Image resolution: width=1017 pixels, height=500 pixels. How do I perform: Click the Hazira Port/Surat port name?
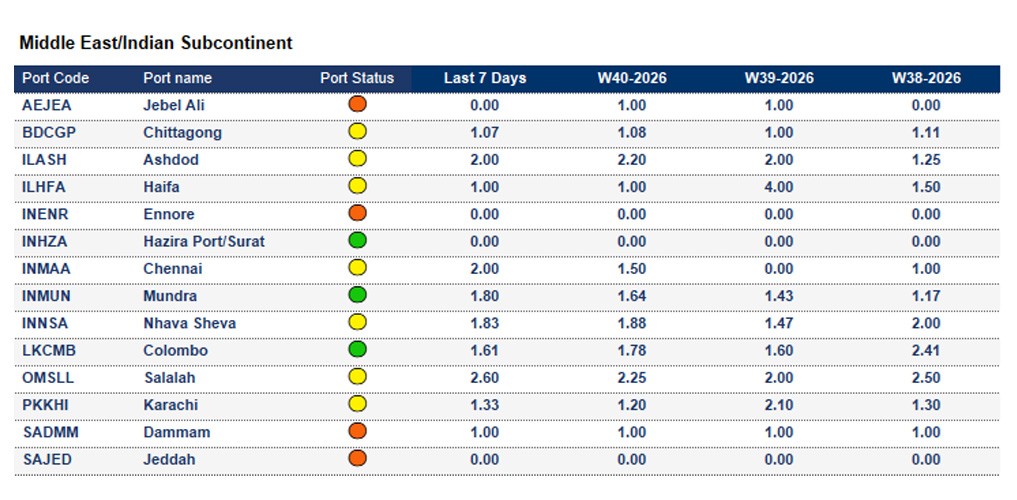pos(204,242)
